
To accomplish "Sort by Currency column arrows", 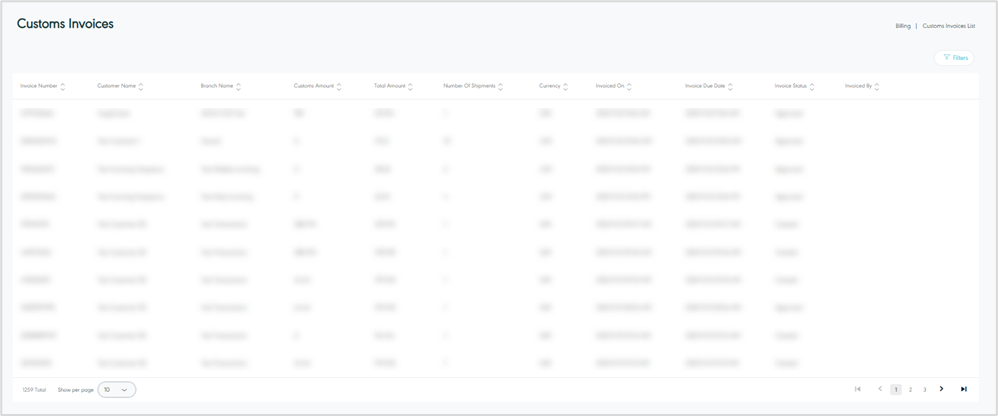I will pyautogui.click(x=566, y=87).
